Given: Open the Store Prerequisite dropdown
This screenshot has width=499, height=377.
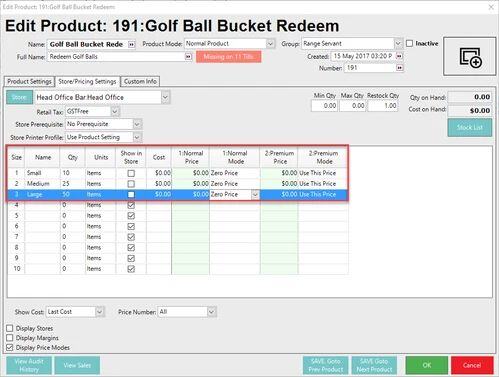Looking at the screenshot, I should point(137,124).
